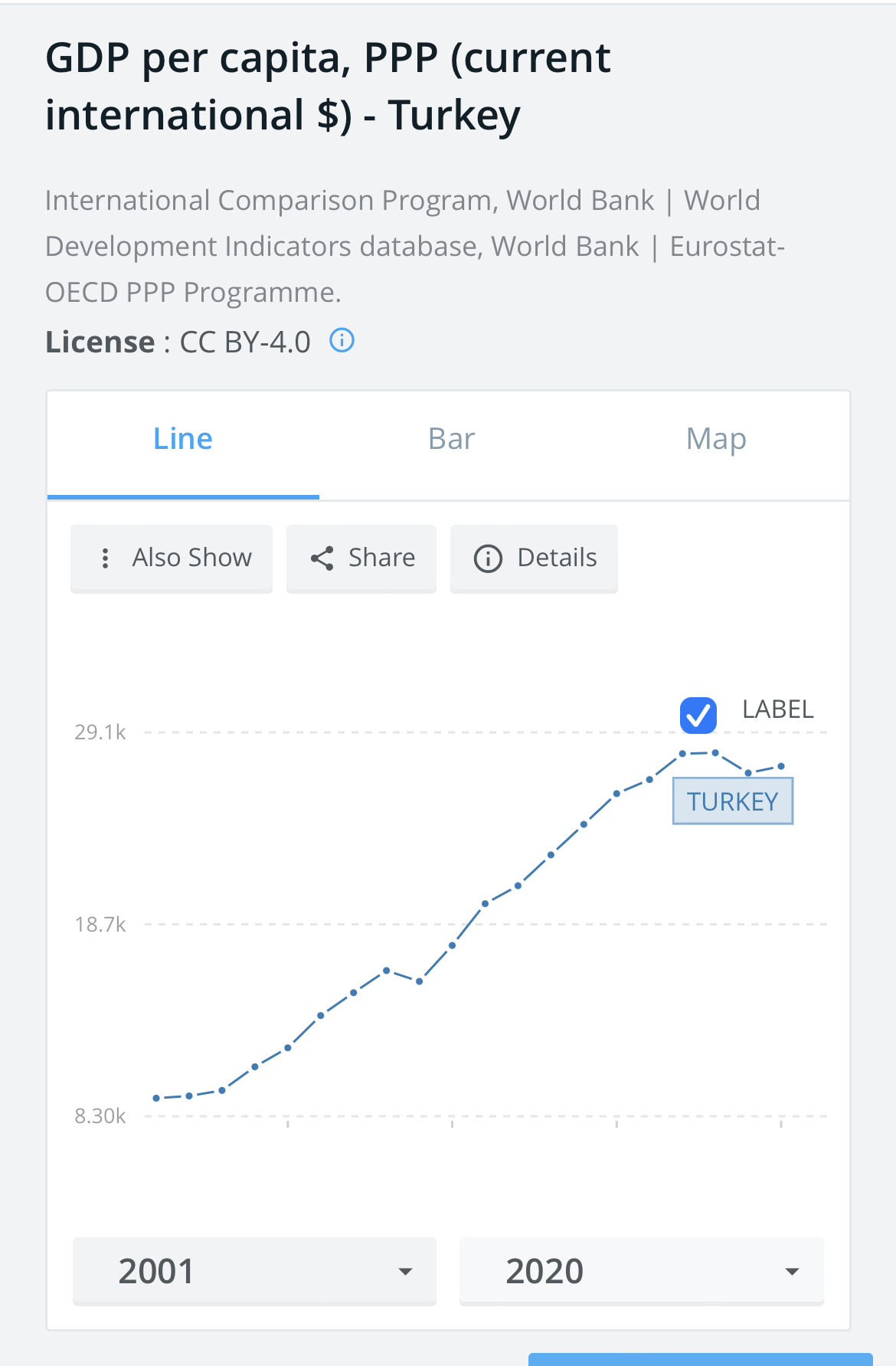
Task: Click the license info circle icon
Action: click(342, 340)
